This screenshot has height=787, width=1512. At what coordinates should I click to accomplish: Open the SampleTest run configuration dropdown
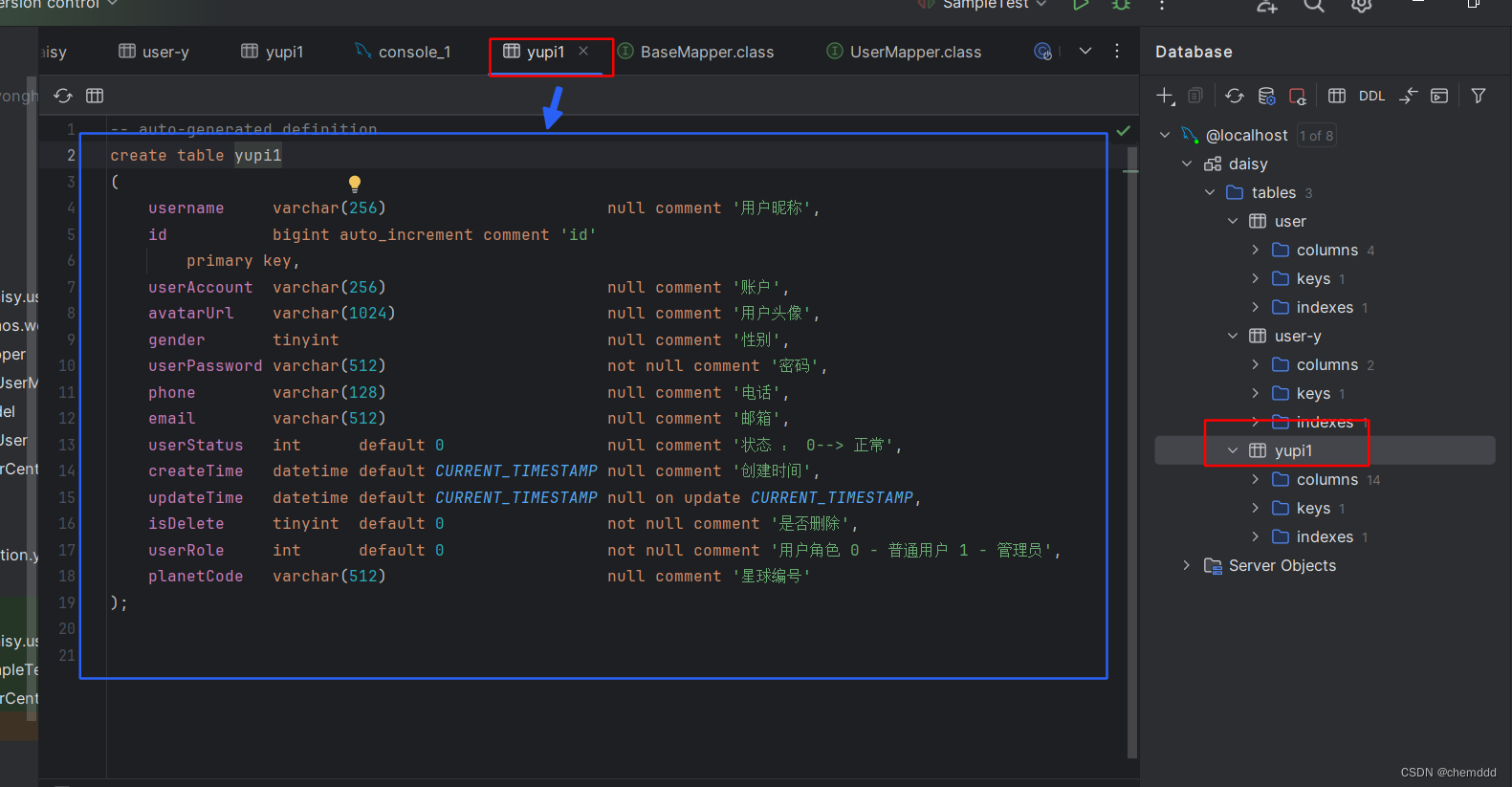(994, 5)
